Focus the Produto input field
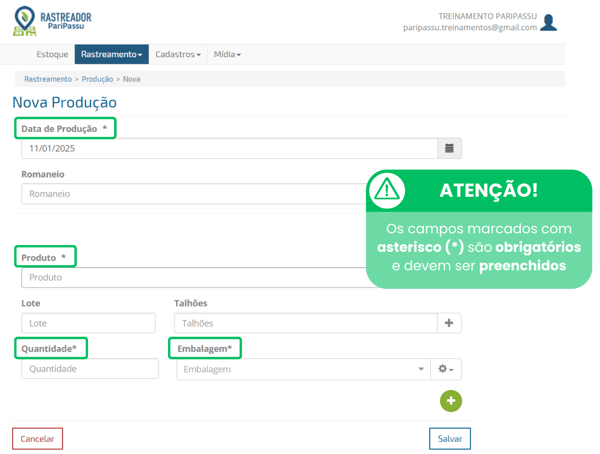 pyautogui.click(x=194, y=277)
